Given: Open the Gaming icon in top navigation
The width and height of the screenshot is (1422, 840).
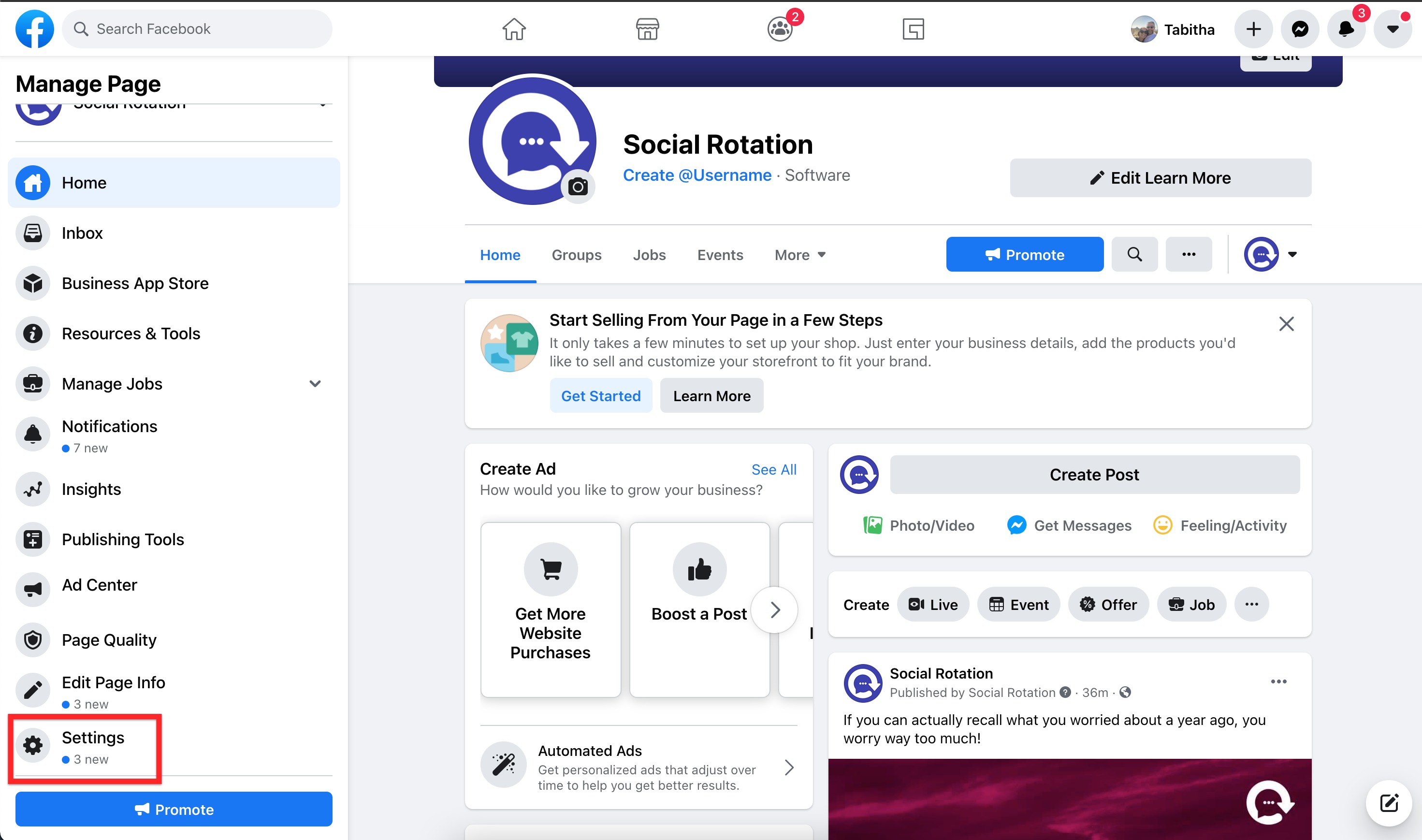Looking at the screenshot, I should 913,29.
